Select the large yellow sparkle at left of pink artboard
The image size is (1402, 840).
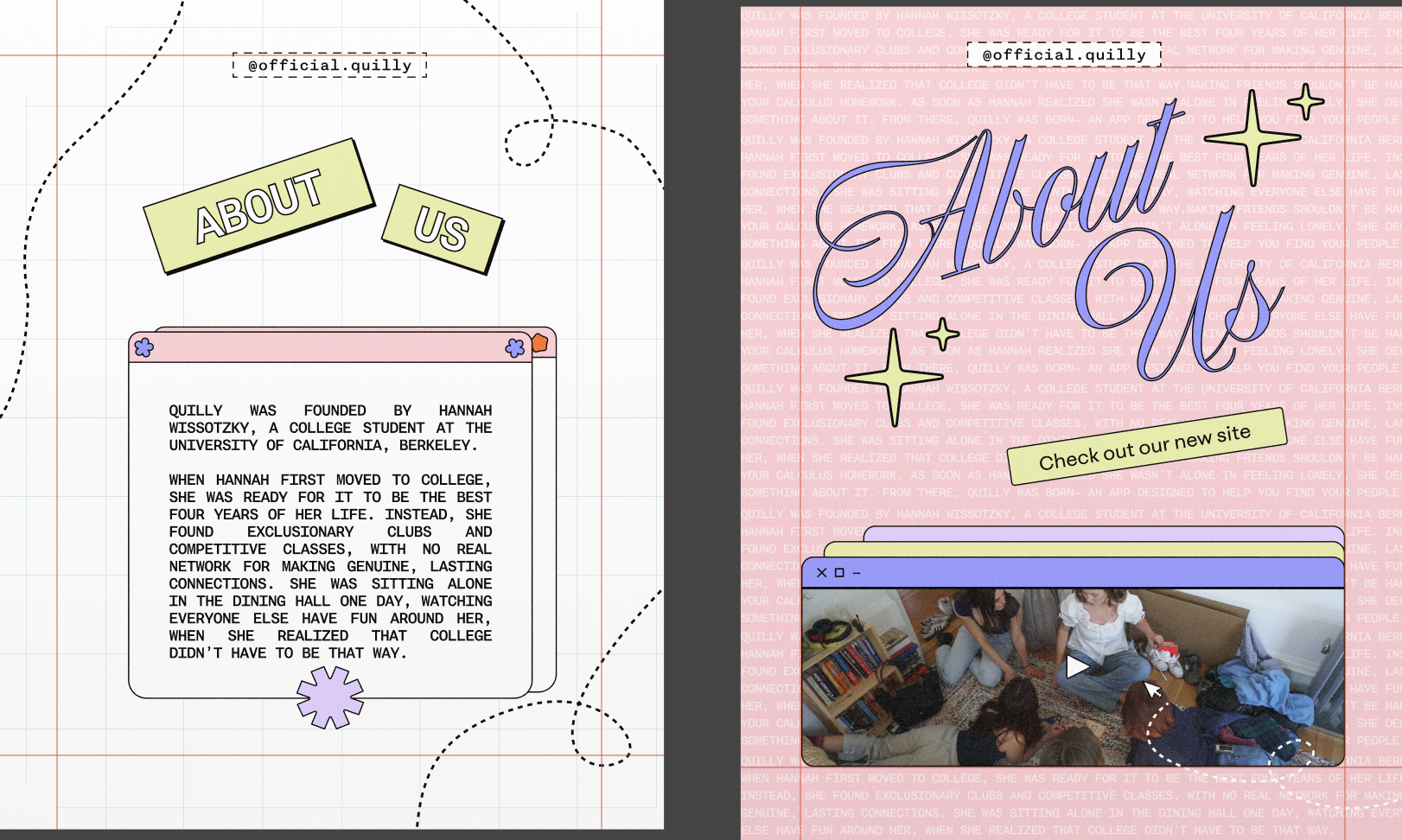(895, 378)
